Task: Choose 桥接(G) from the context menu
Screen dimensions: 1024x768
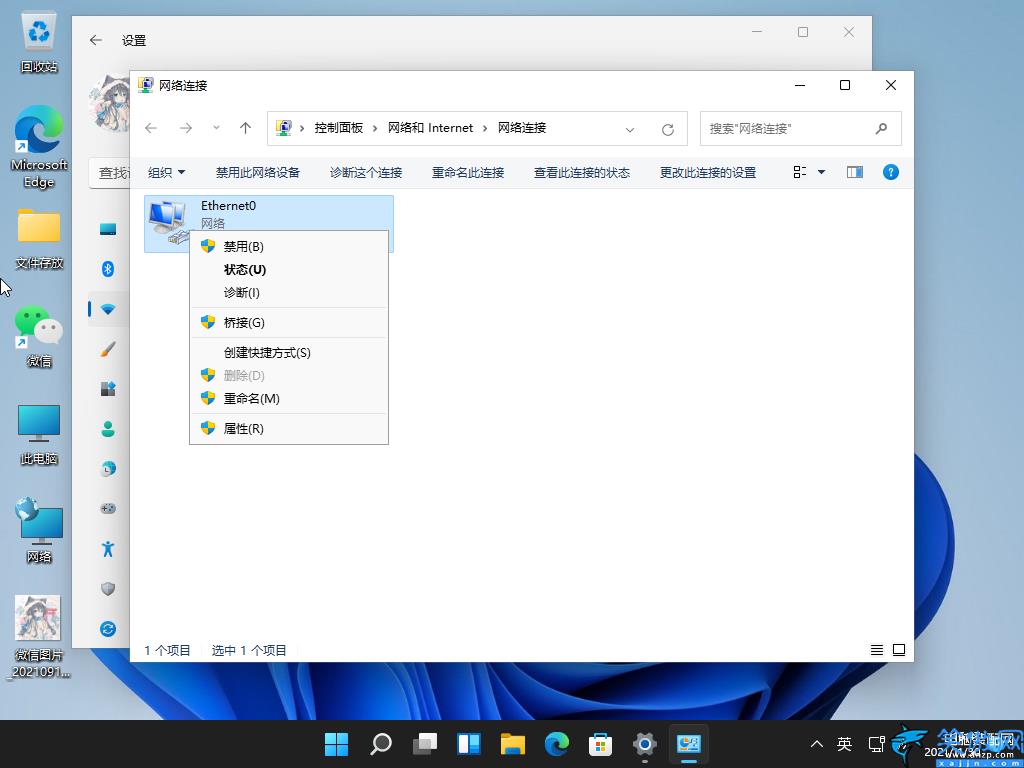Action: point(289,323)
